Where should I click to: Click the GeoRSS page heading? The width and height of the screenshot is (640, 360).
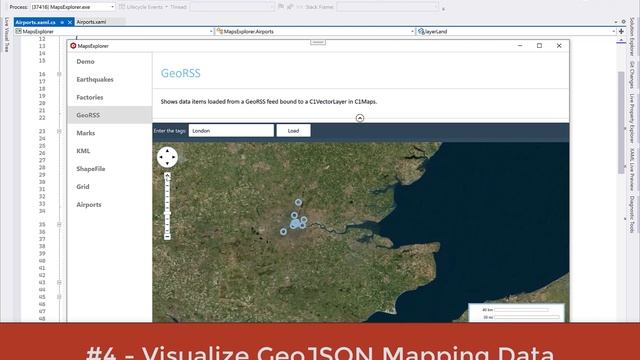pyautogui.click(x=180, y=73)
